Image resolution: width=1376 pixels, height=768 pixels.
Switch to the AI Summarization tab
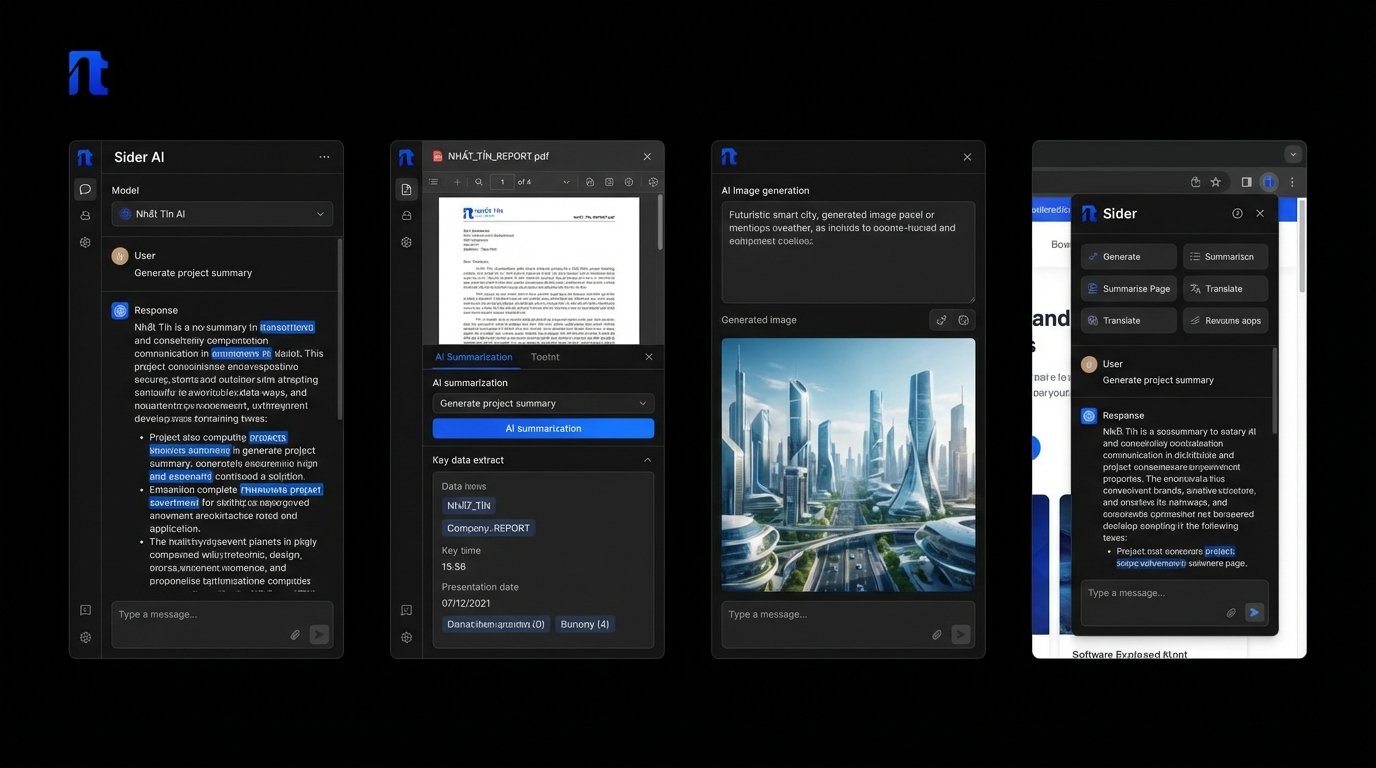473,357
